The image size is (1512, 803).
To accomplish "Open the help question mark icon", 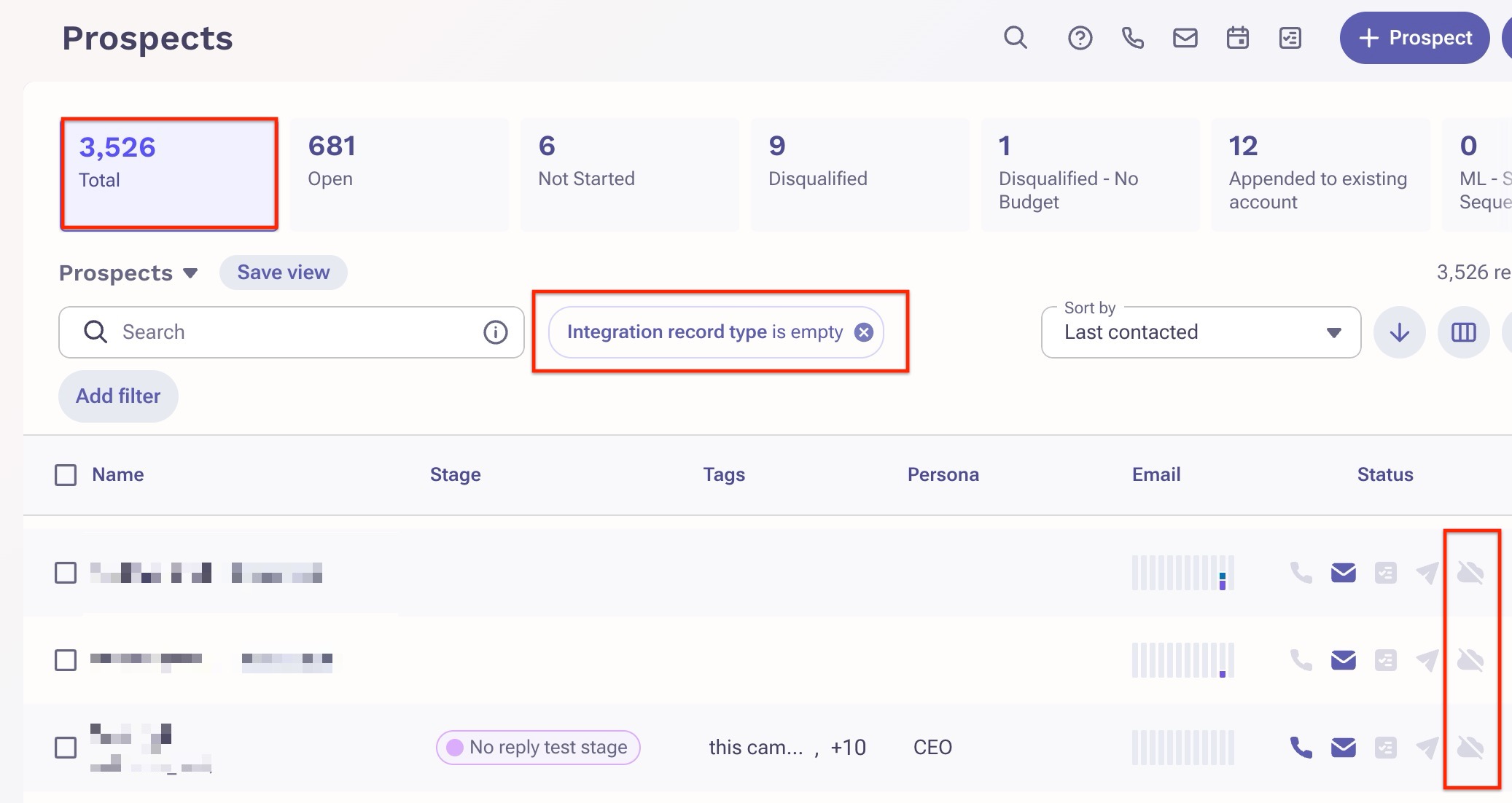I will click(x=1080, y=37).
